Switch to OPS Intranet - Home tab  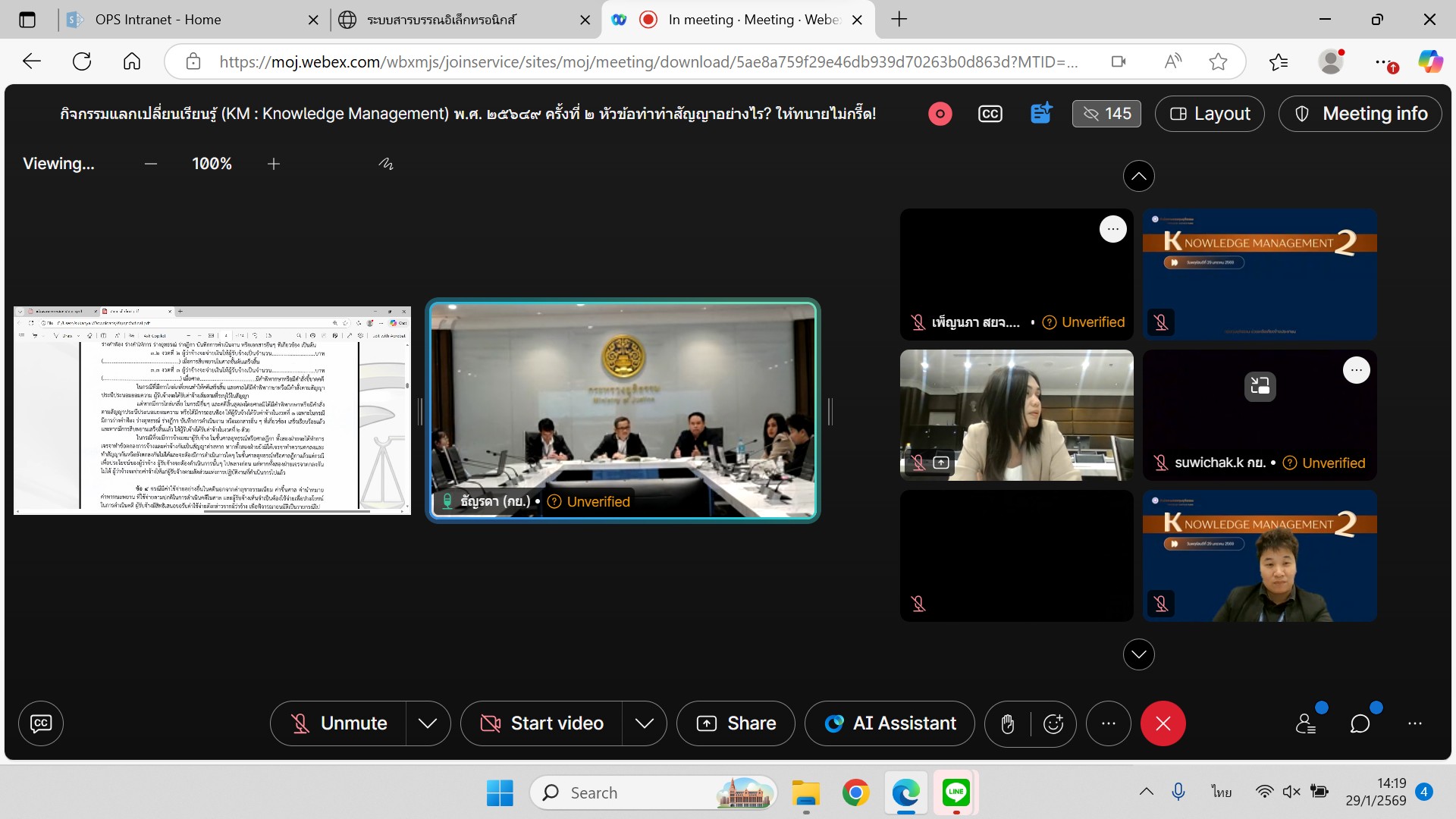(158, 20)
